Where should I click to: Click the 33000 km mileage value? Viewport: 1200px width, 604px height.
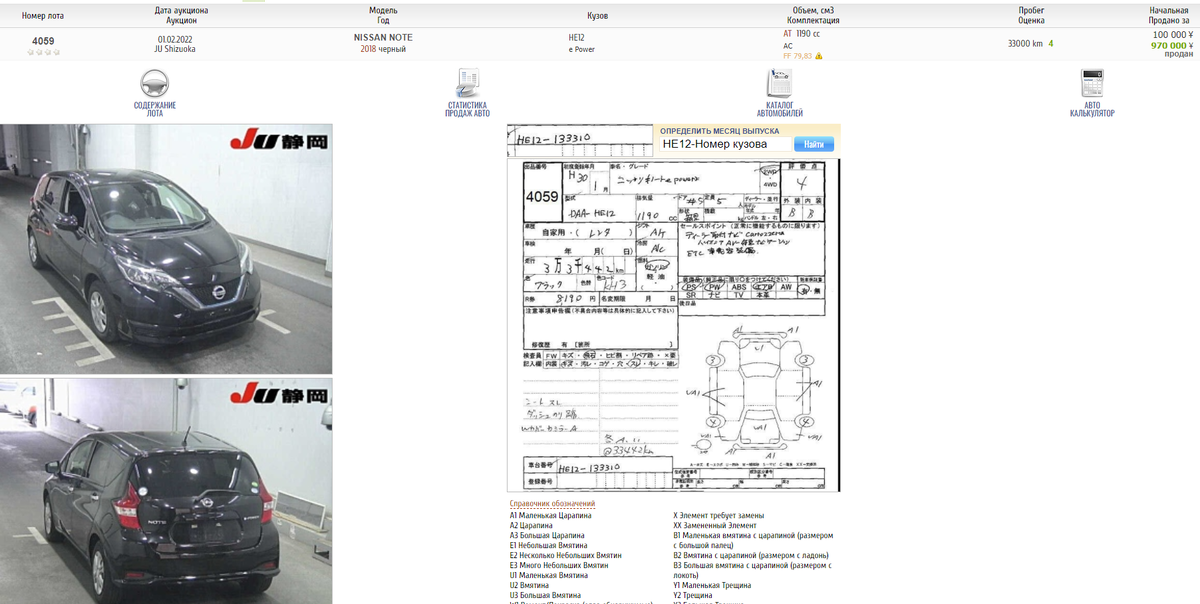point(1025,43)
